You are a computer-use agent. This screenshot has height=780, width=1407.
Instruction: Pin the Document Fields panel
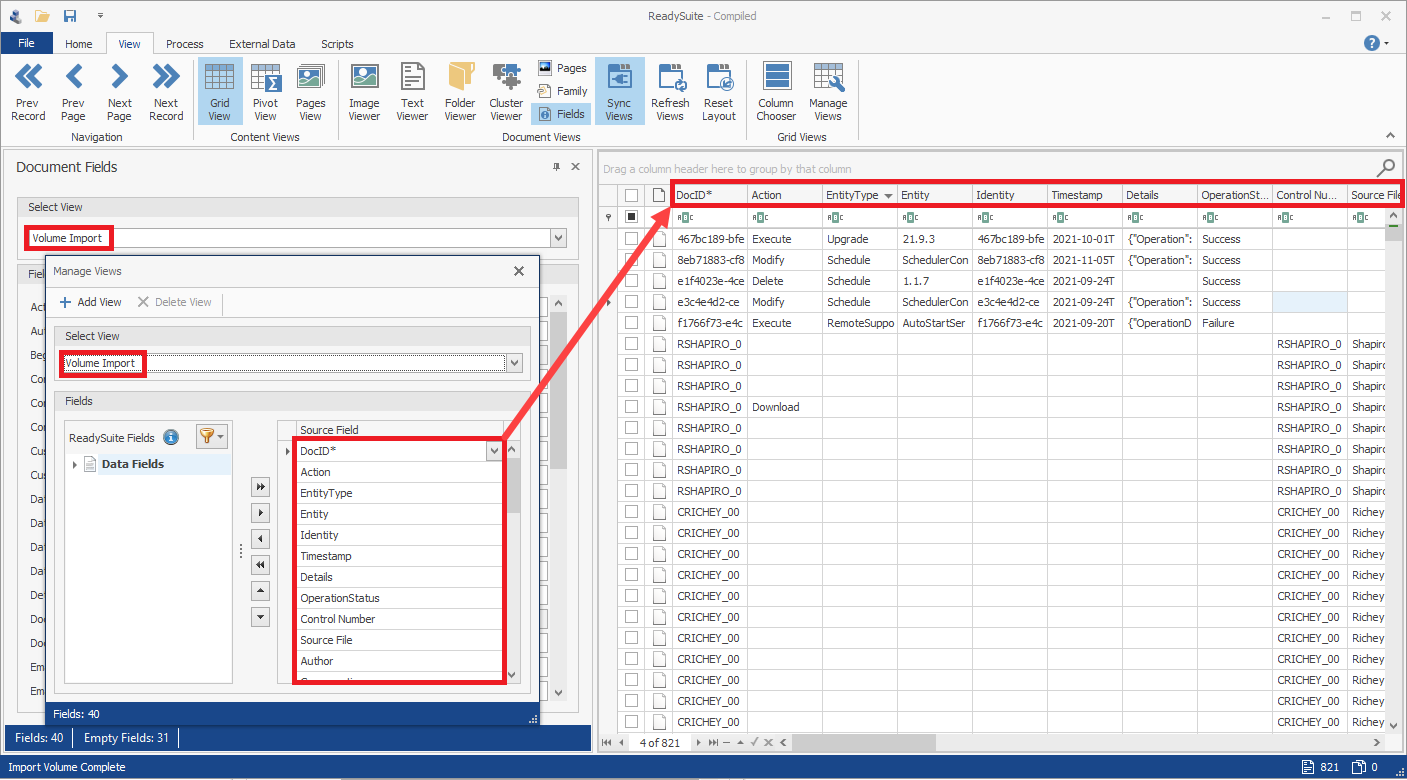tap(557, 167)
